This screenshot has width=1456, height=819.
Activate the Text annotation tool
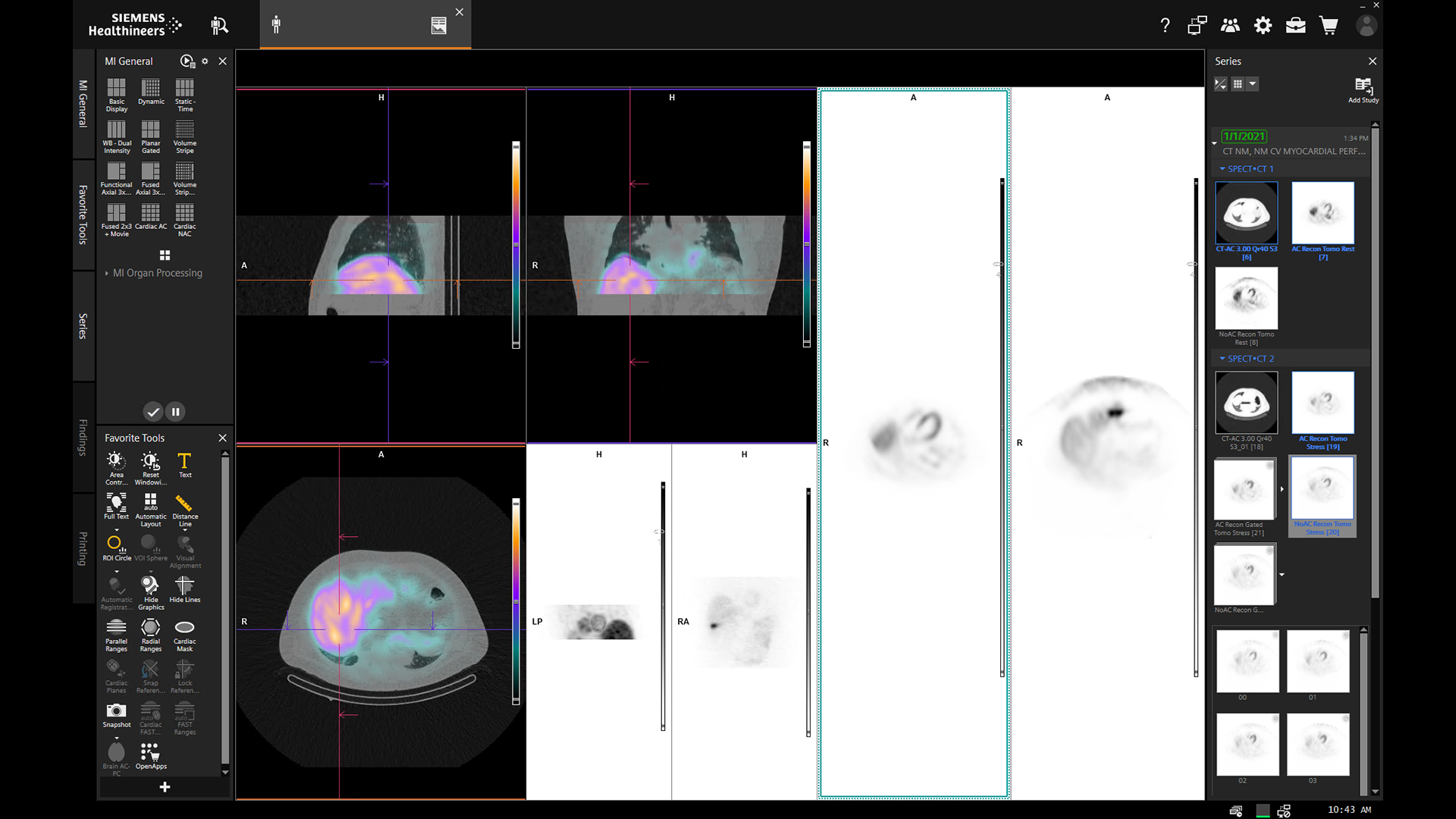[x=184, y=464]
